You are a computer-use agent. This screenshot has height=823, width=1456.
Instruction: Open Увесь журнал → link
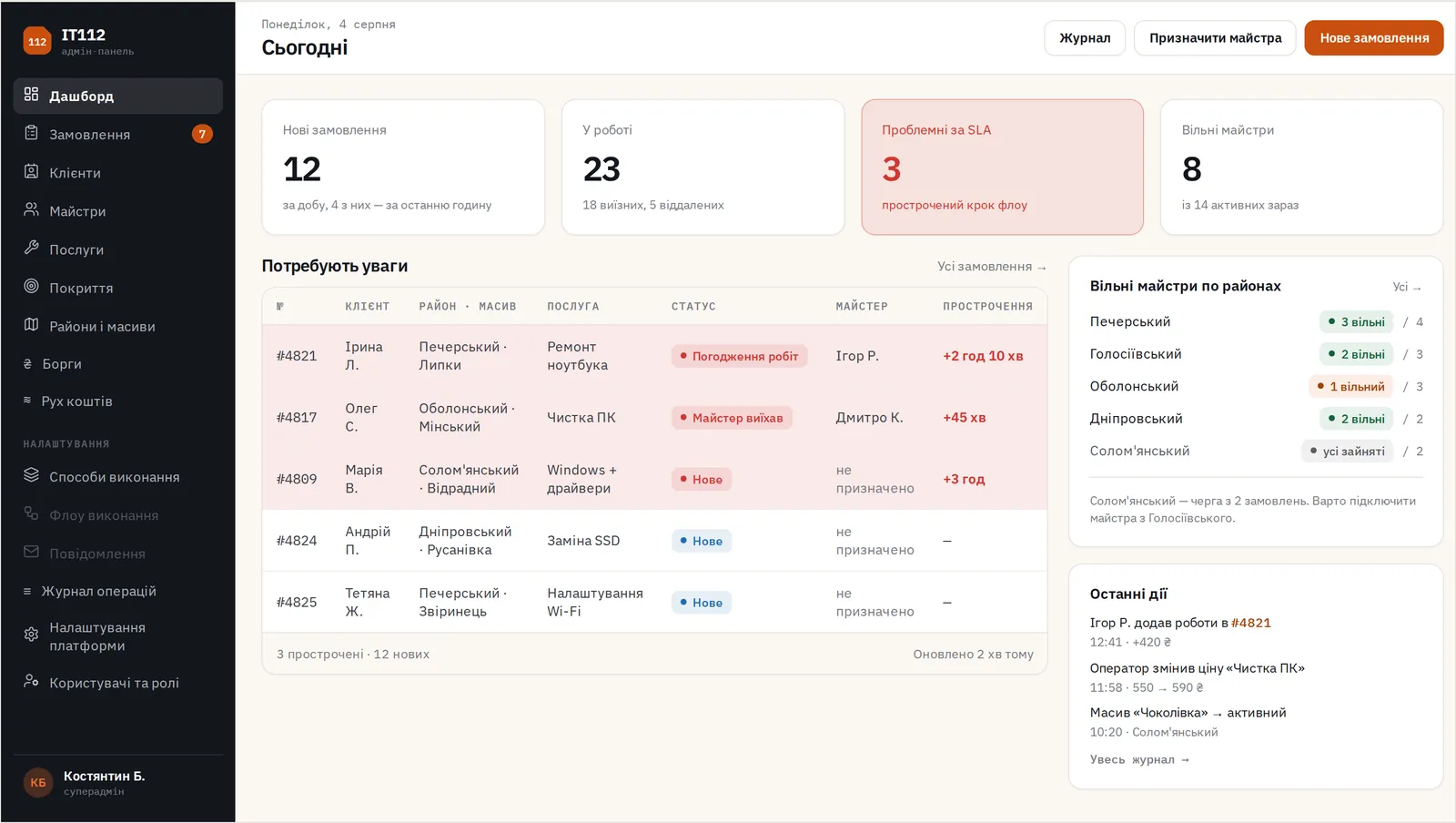[x=1139, y=759]
